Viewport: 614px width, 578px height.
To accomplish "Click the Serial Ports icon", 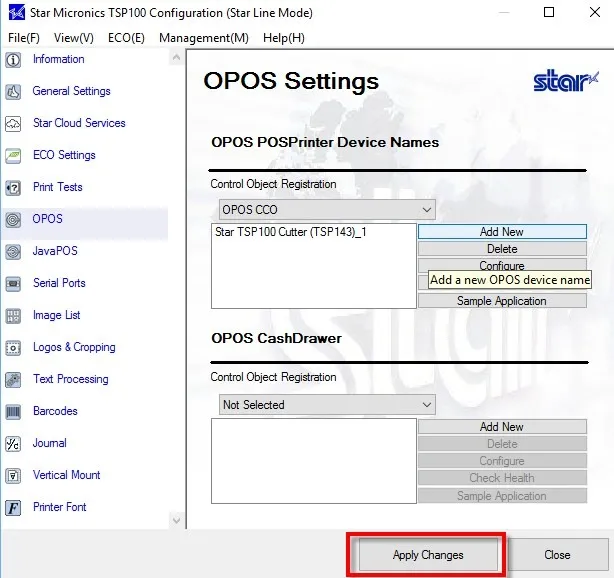I will [13, 284].
